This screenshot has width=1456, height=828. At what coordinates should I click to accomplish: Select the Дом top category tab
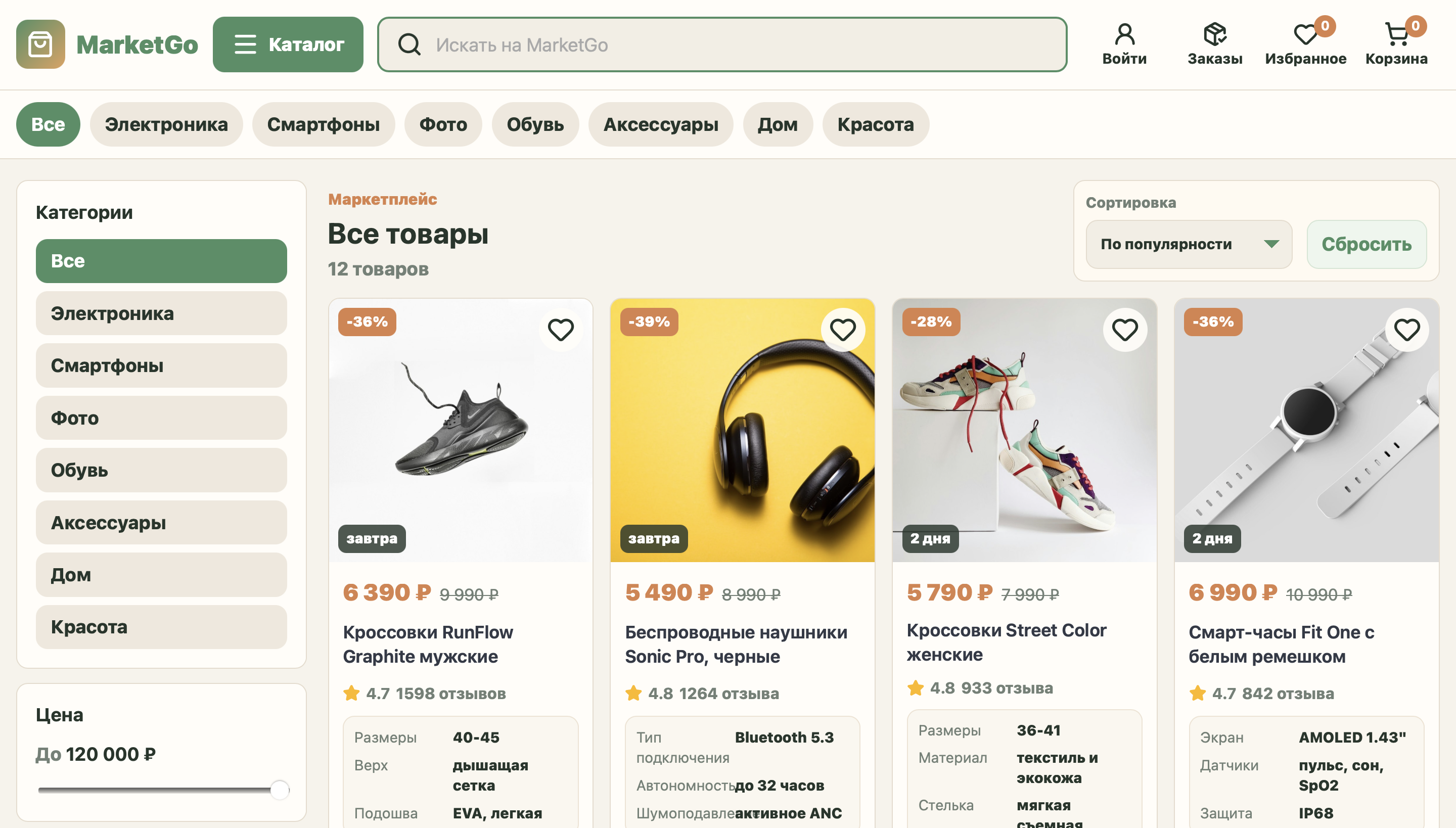coord(778,124)
